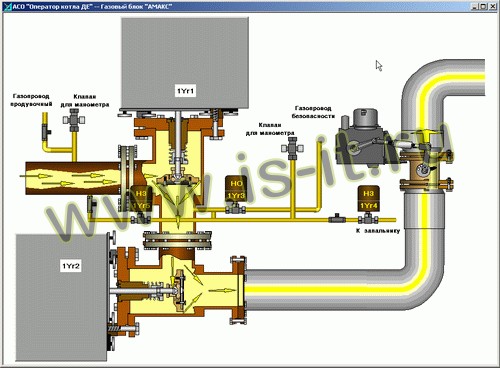500x368 pixels.
Task: Click the brown inlet gas pipe
Action: (x=73, y=178)
